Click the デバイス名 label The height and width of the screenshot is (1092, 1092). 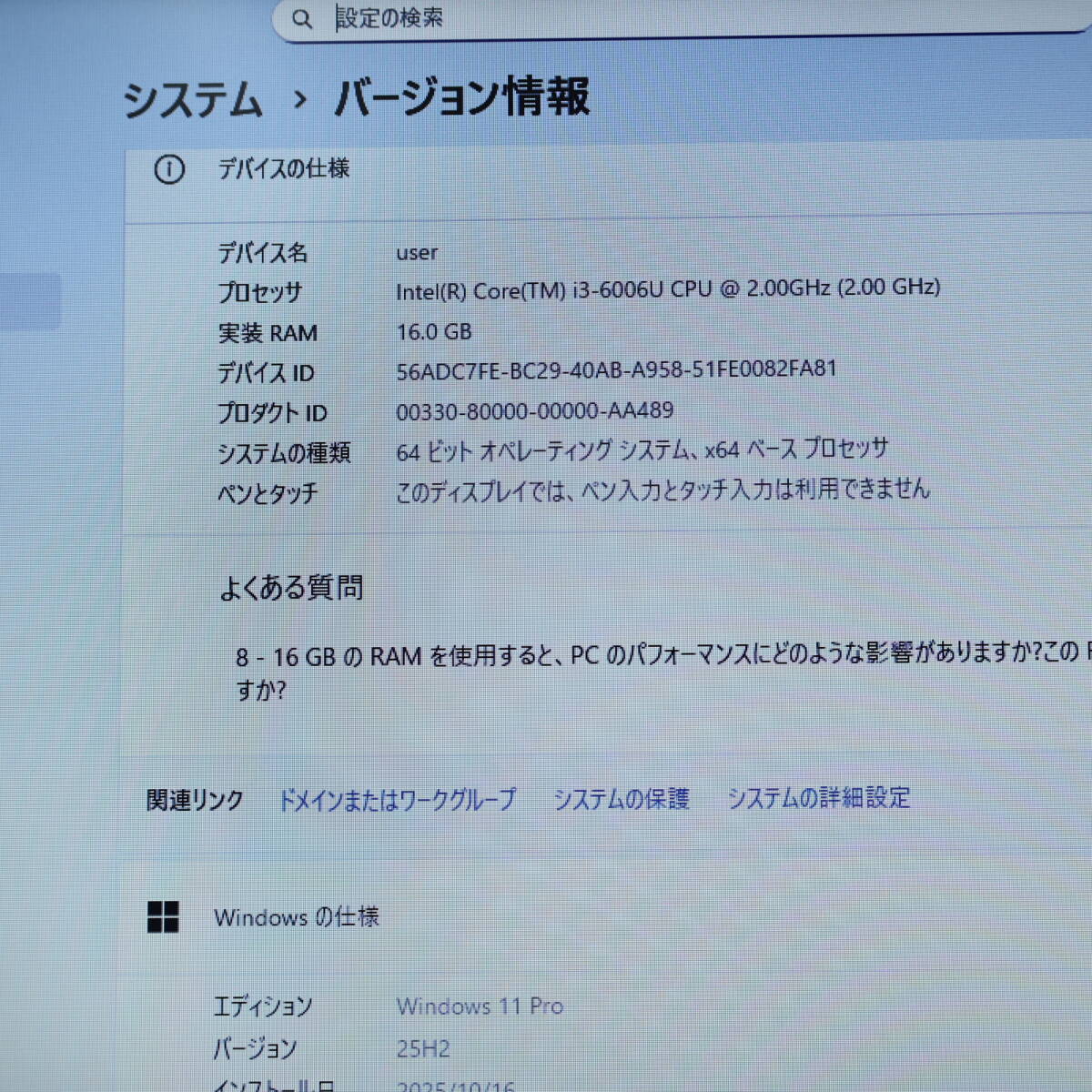(263, 253)
